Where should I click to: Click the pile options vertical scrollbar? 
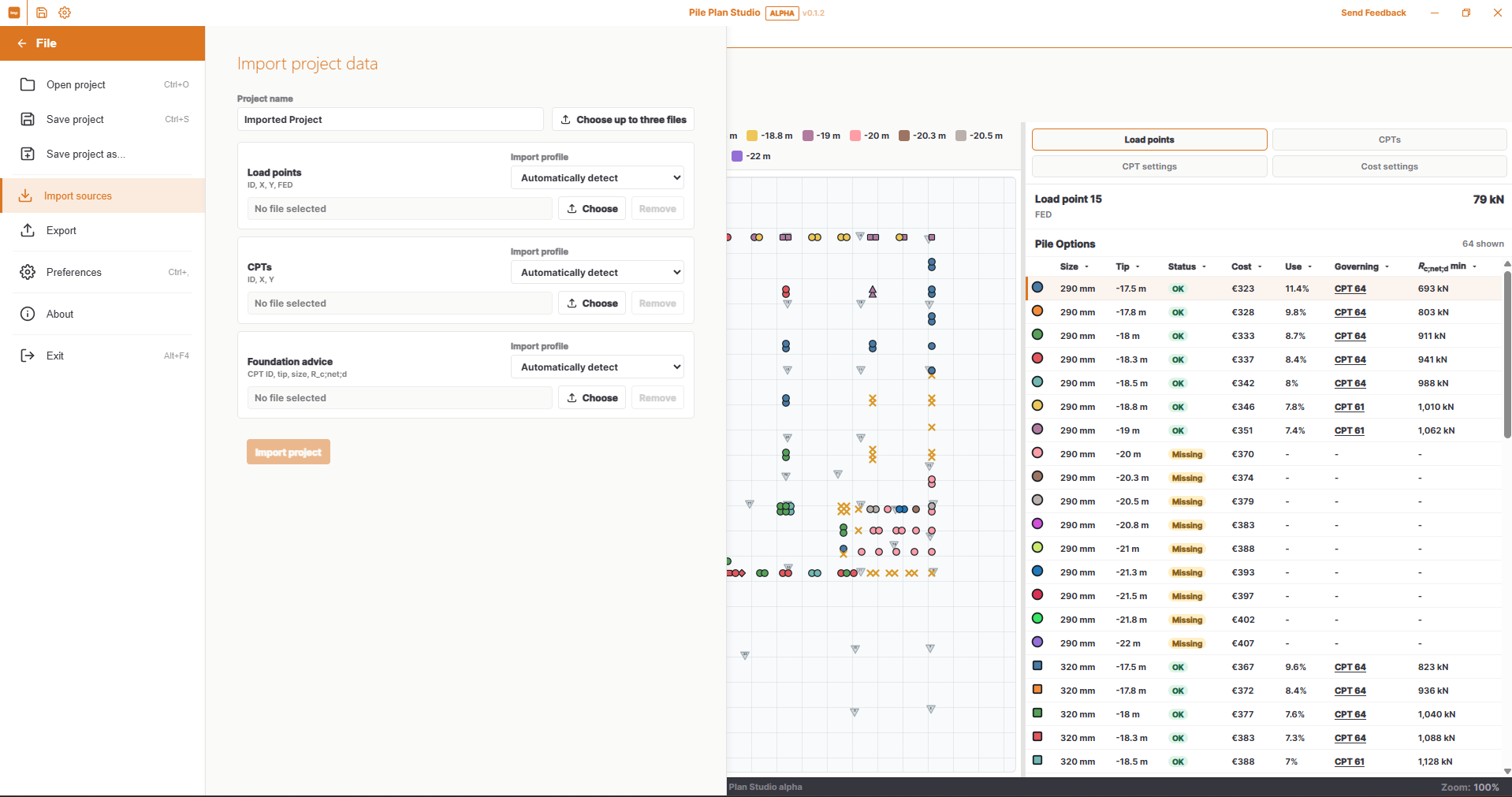(x=1507, y=355)
